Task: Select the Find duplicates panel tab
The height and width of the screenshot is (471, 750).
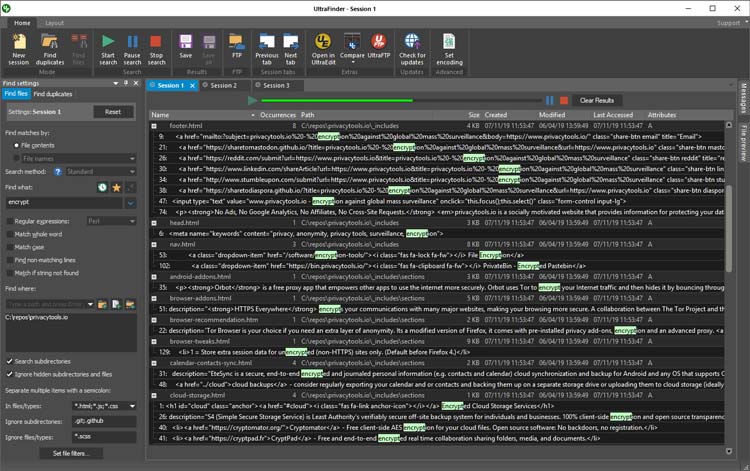Action: click(53, 94)
